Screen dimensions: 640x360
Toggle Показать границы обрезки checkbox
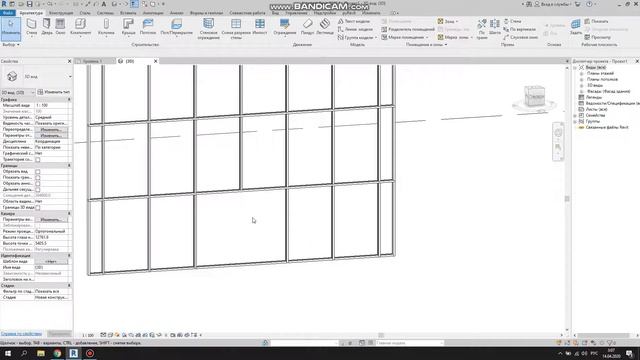[x=38, y=178]
